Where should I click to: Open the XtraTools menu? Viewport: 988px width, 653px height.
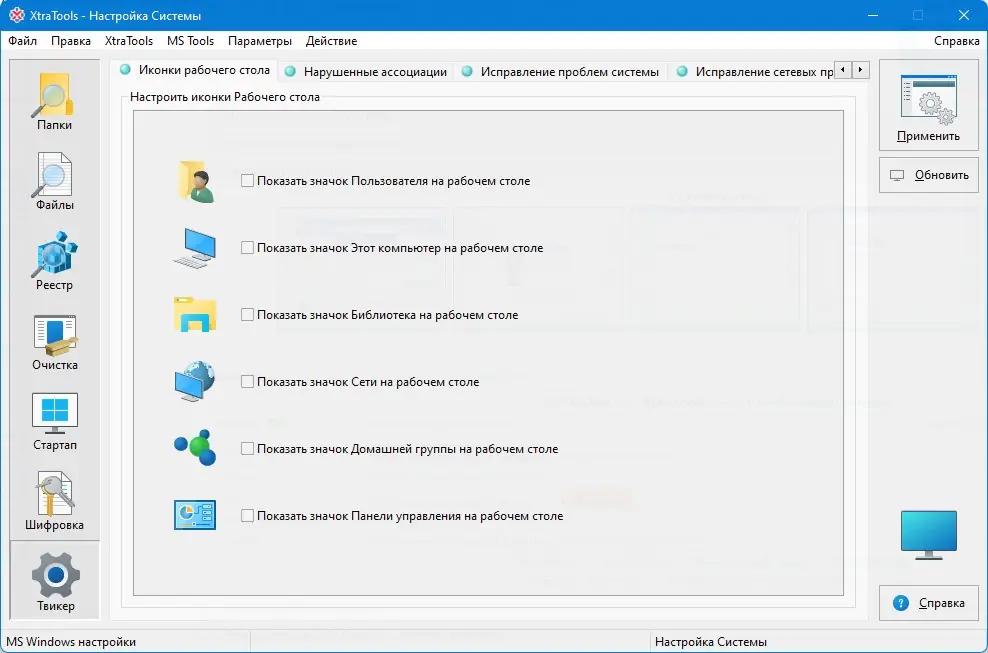[x=129, y=41]
